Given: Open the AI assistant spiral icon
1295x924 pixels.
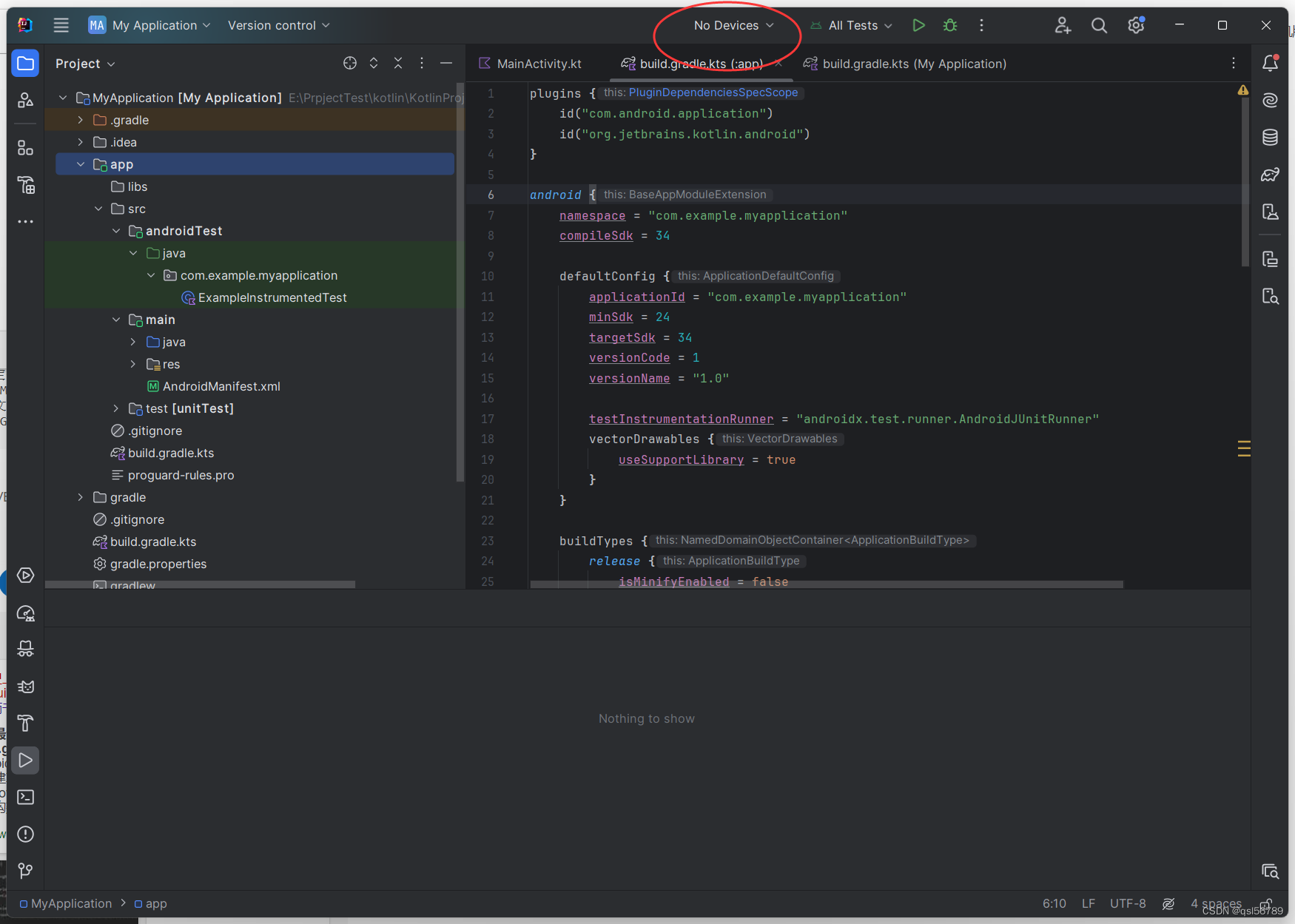Looking at the screenshot, I should 1270,101.
